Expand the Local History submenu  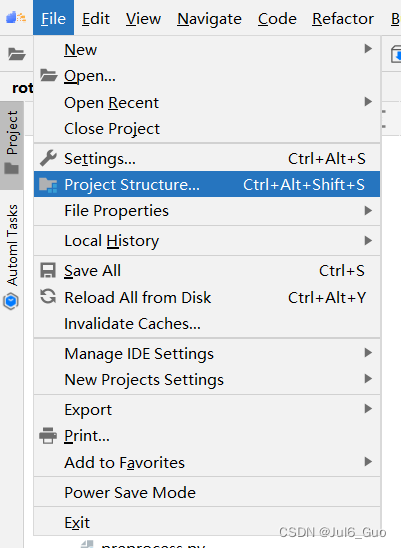click(207, 240)
